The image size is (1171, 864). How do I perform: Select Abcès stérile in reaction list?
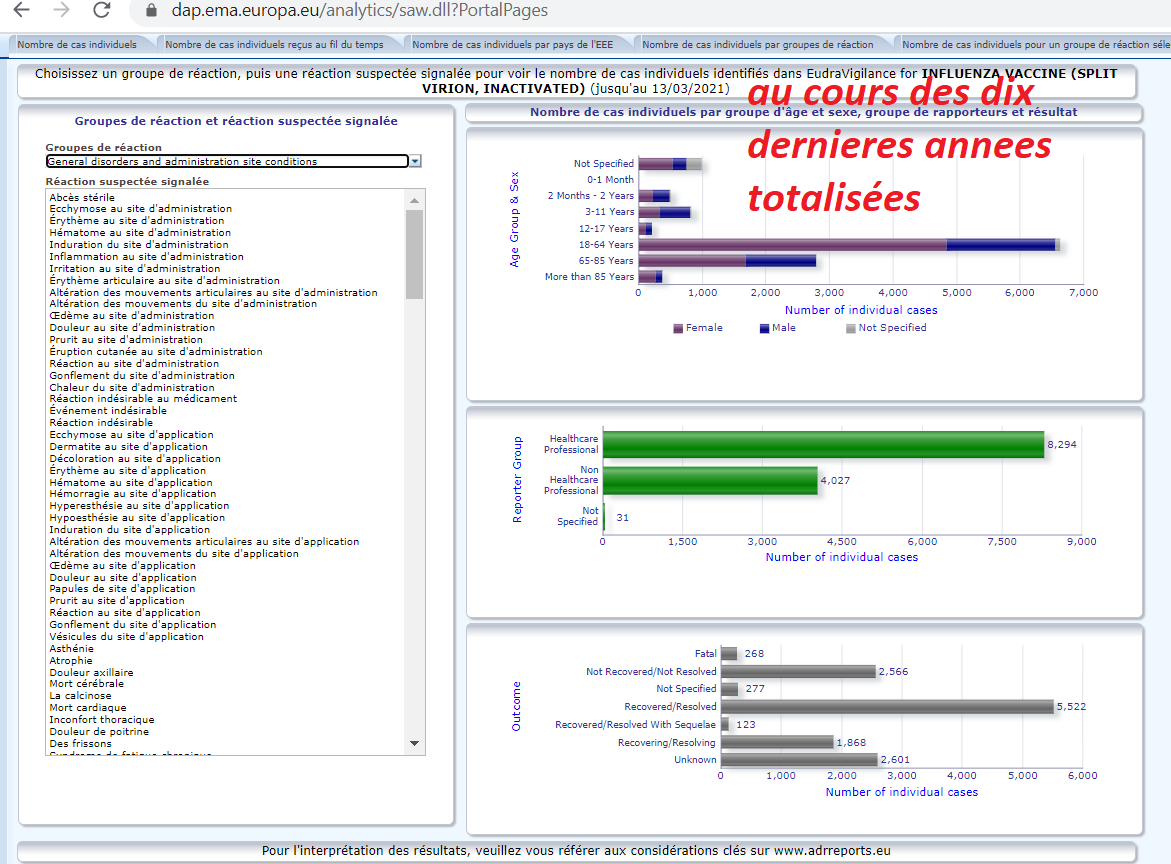82,197
